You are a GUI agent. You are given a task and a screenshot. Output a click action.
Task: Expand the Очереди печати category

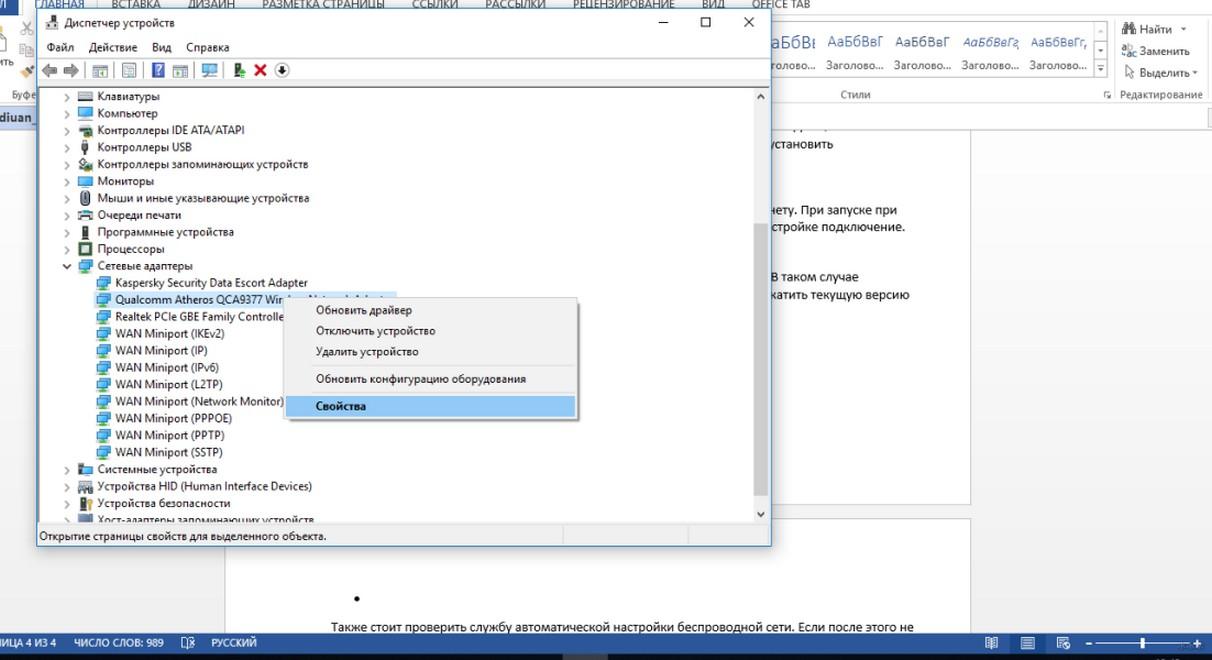pyautogui.click(x=67, y=215)
